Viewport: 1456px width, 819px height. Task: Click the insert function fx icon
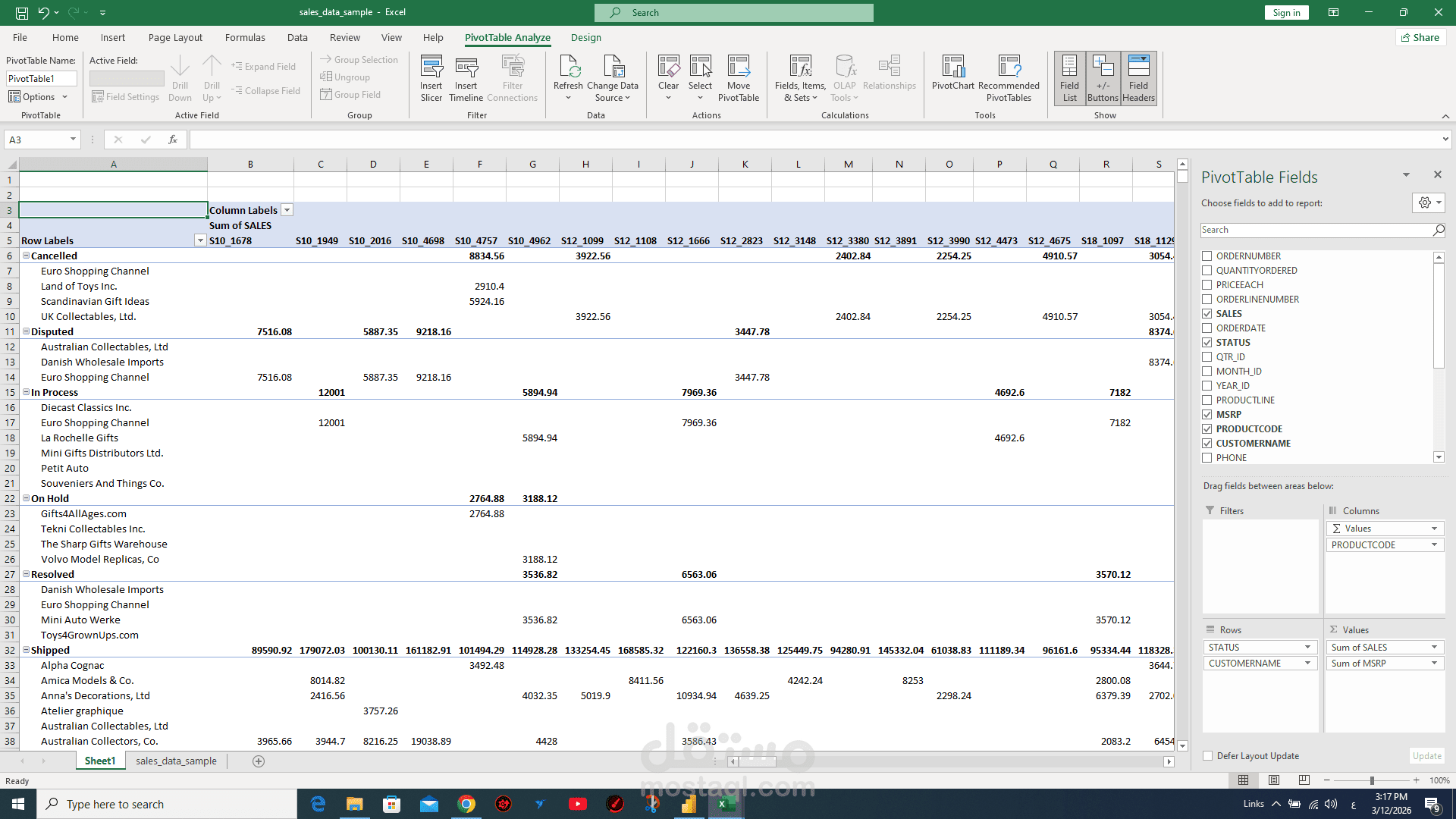coord(173,140)
